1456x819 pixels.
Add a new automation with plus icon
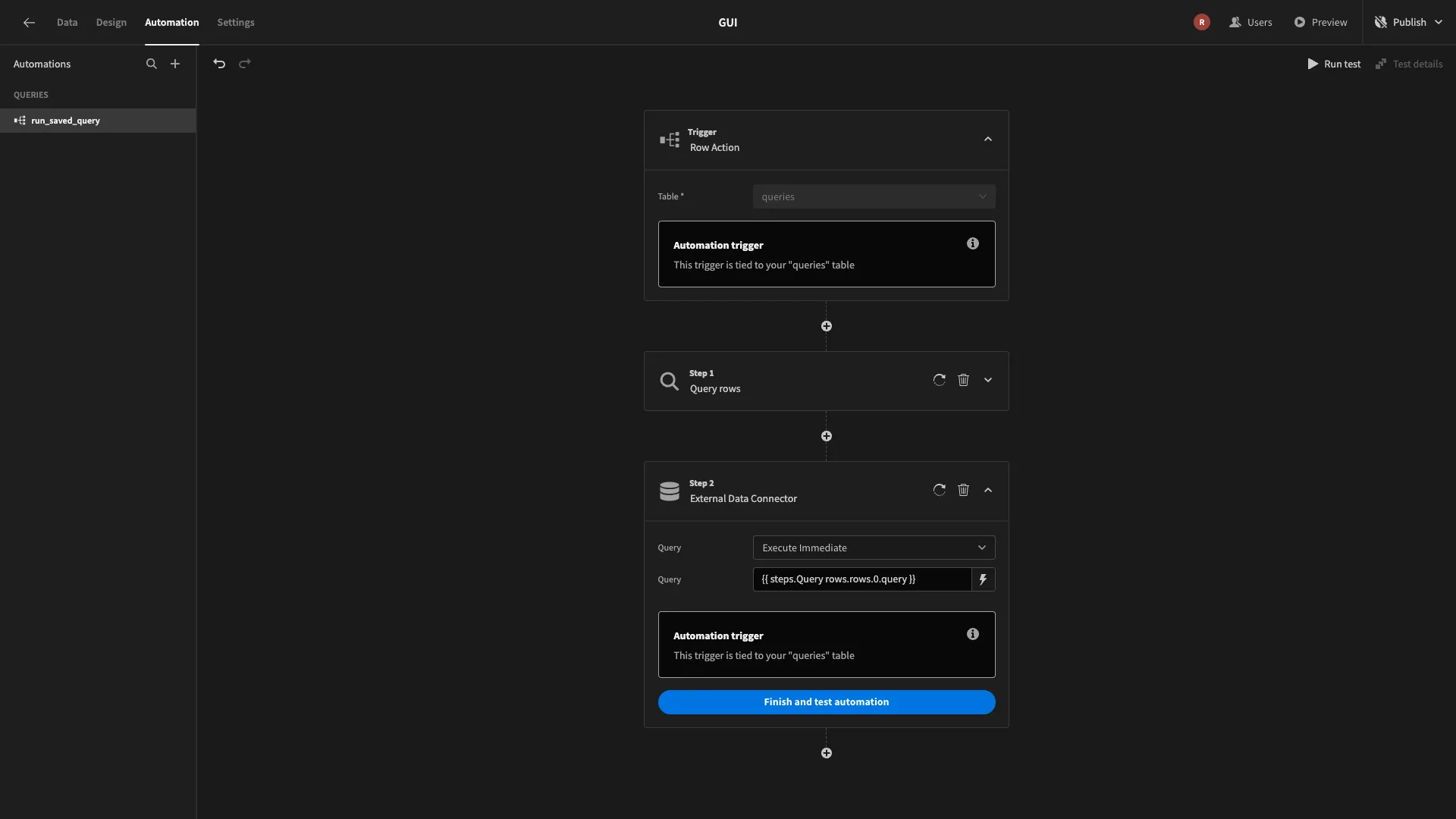[x=175, y=64]
